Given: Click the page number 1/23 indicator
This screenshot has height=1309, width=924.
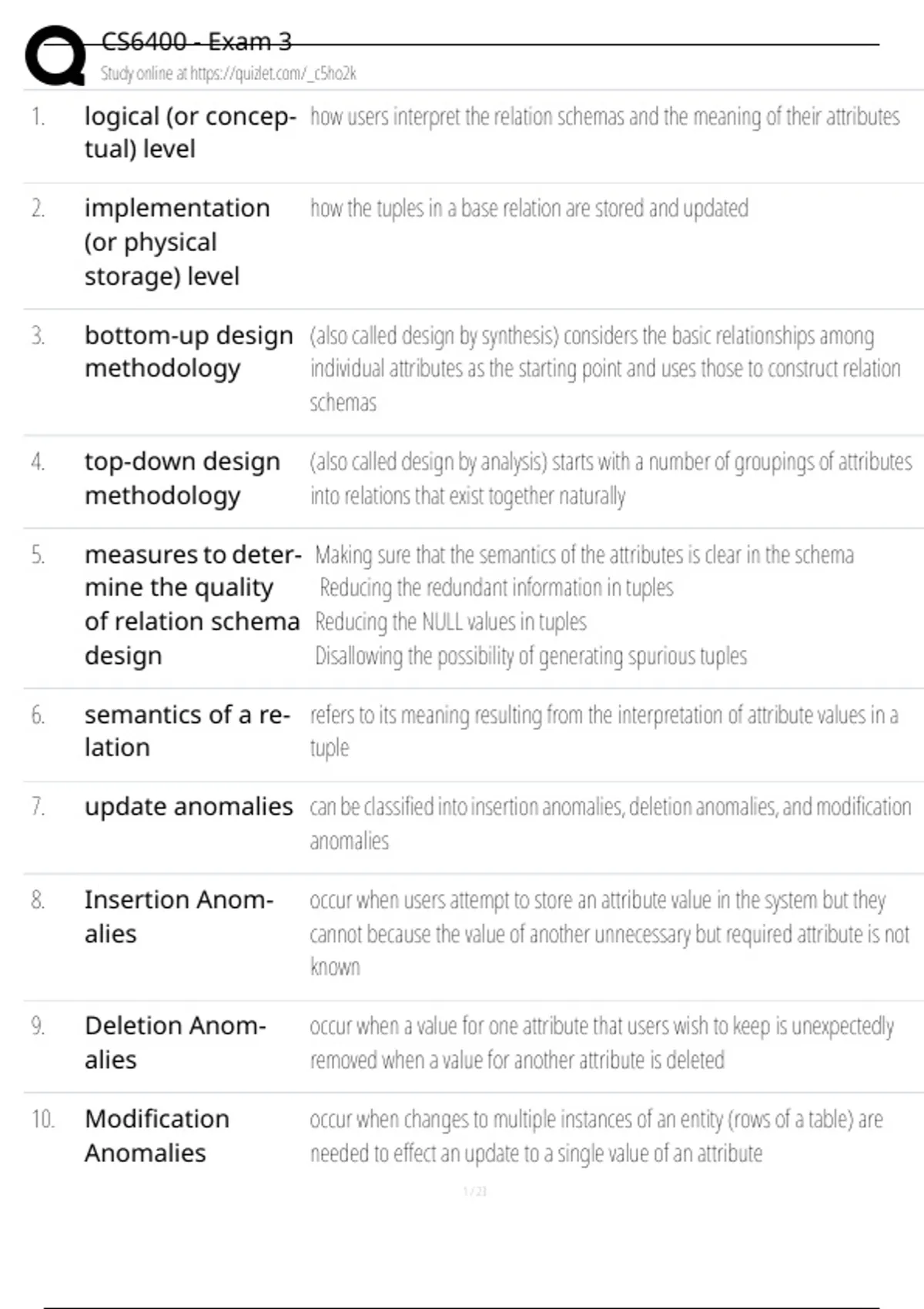Looking at the screenshot, I should click(475, 1191).
